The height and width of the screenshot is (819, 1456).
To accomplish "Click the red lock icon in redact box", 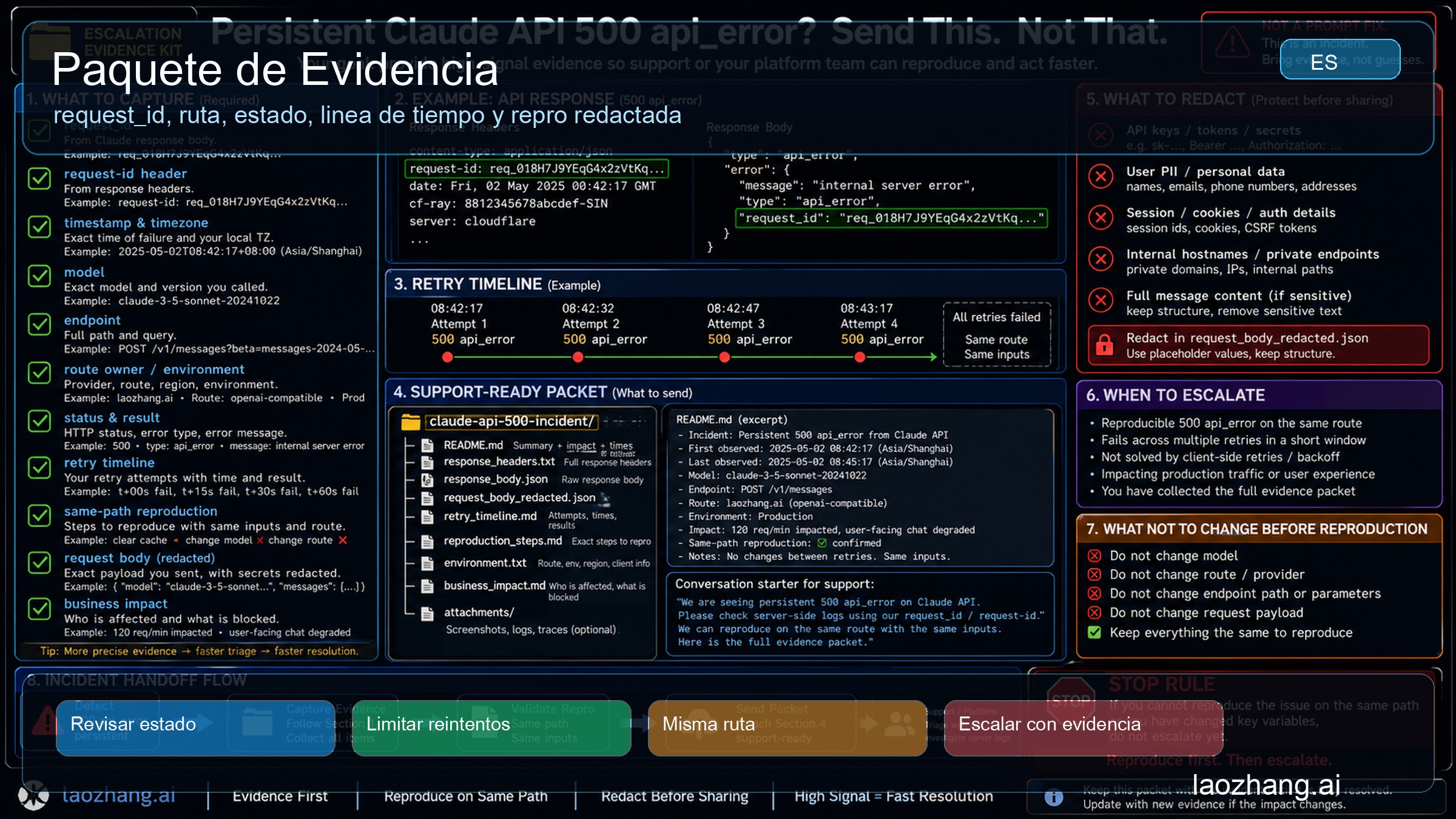I will [x=1104, y=345].
